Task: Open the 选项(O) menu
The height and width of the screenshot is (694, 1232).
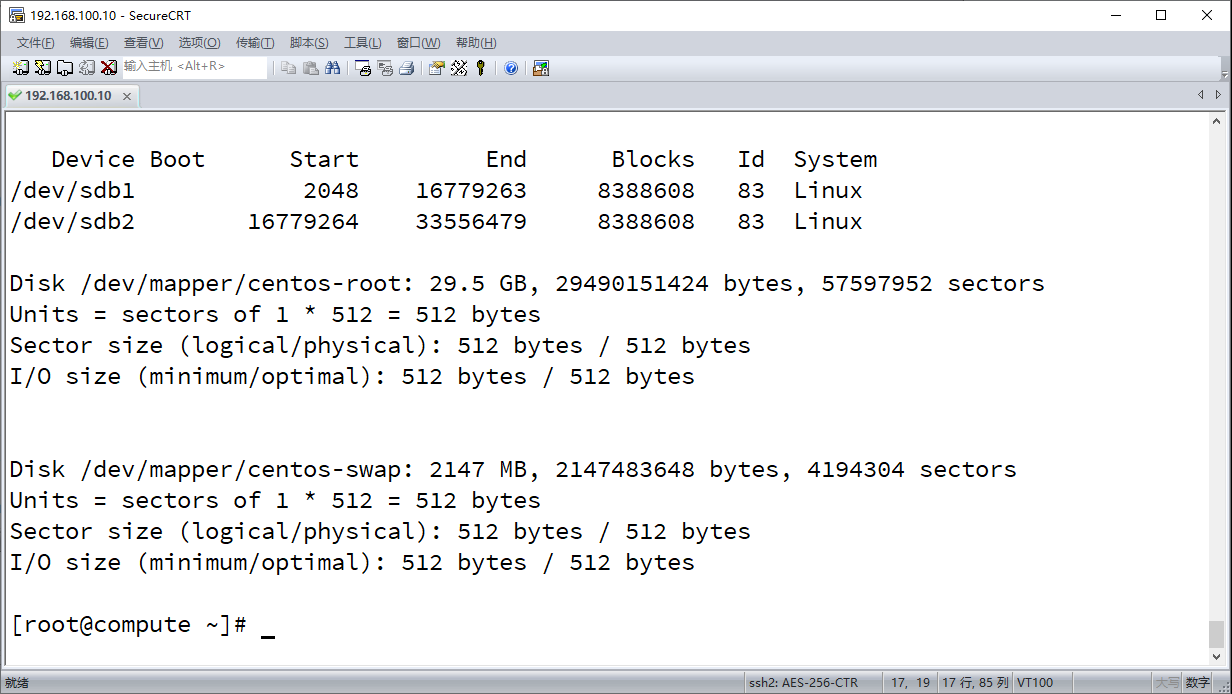Action: 199,43
